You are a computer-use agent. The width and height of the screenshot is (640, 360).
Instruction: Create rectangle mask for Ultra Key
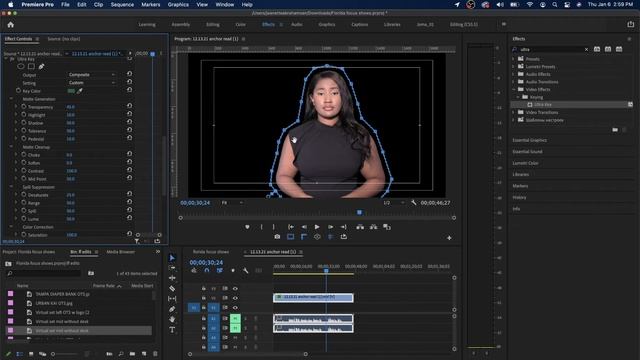(31, 66)
